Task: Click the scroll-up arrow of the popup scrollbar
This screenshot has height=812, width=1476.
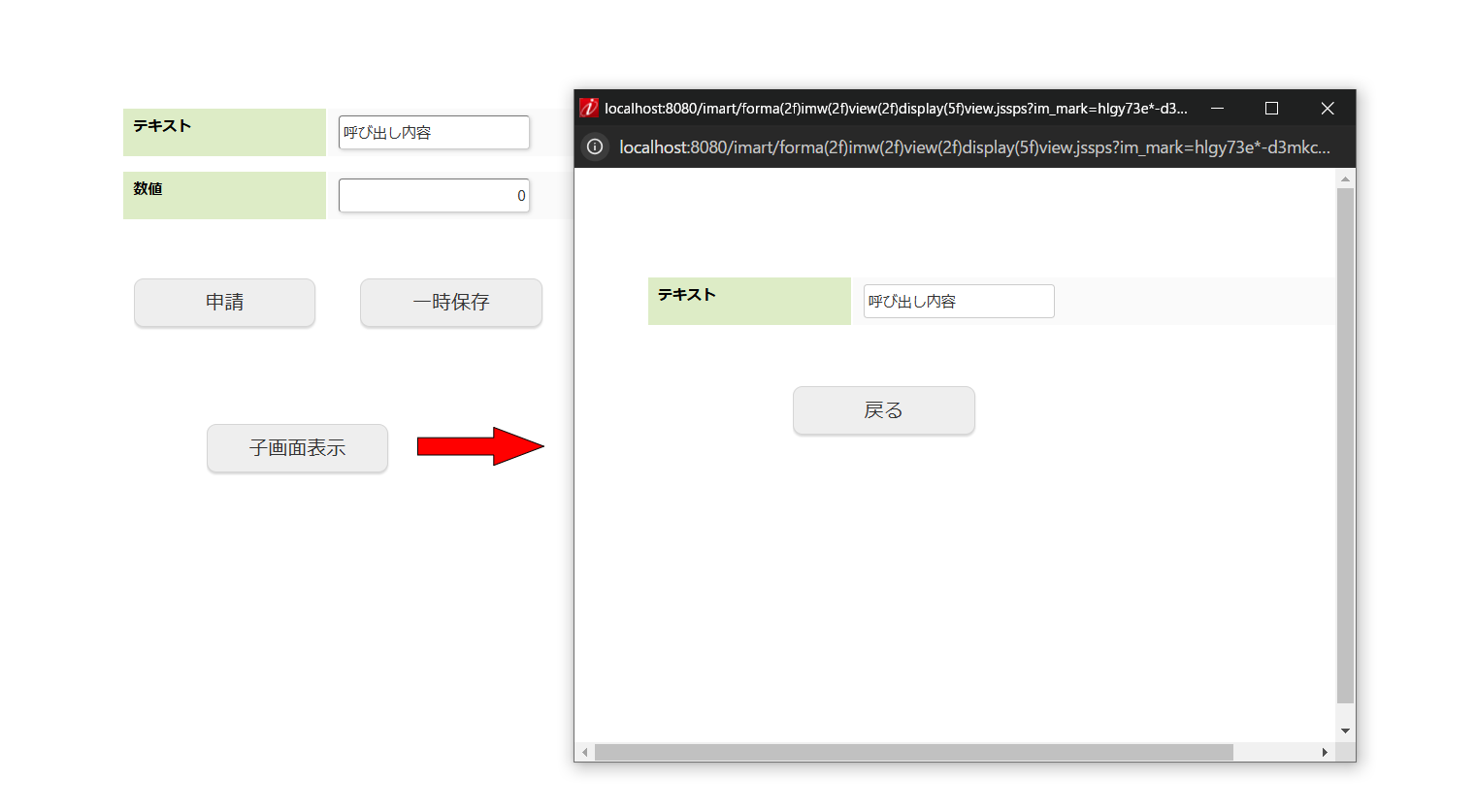Action: pyautogui.click(x=1344, y=178)
